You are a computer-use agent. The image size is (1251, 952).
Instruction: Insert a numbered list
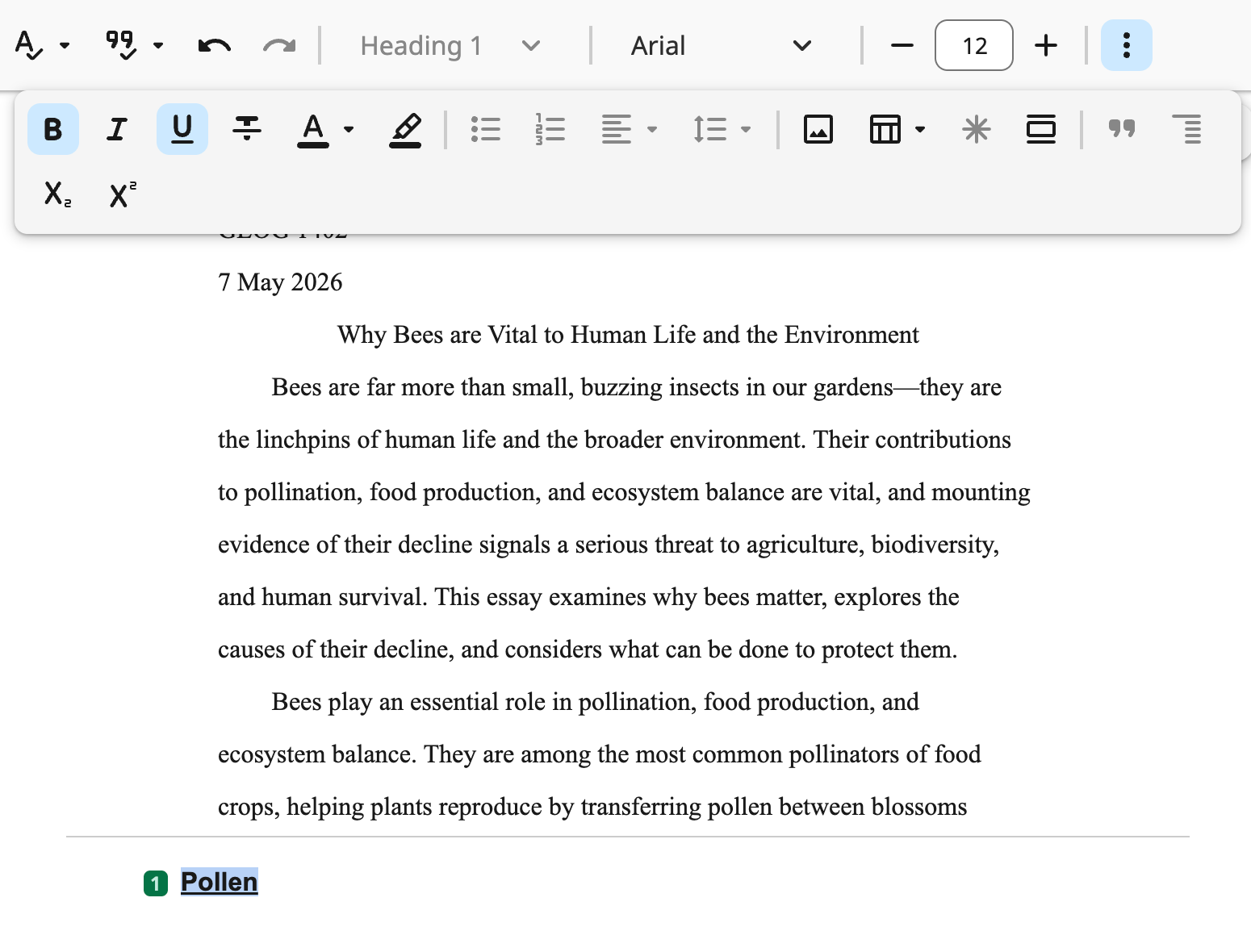[550, 129]
